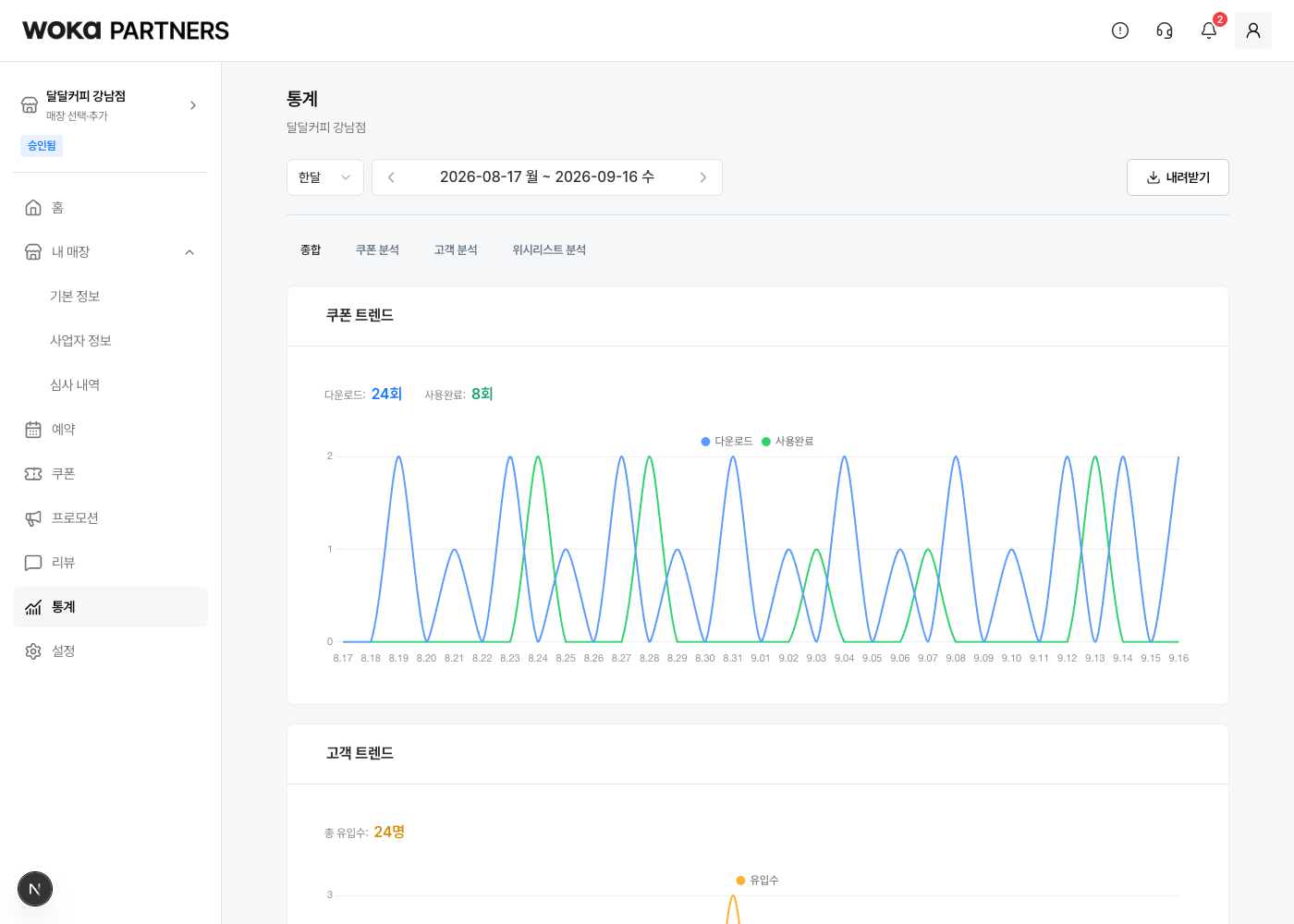1294x924 pixels.
Task: Click the 내 매장 store icon
Action: [33, 252]
